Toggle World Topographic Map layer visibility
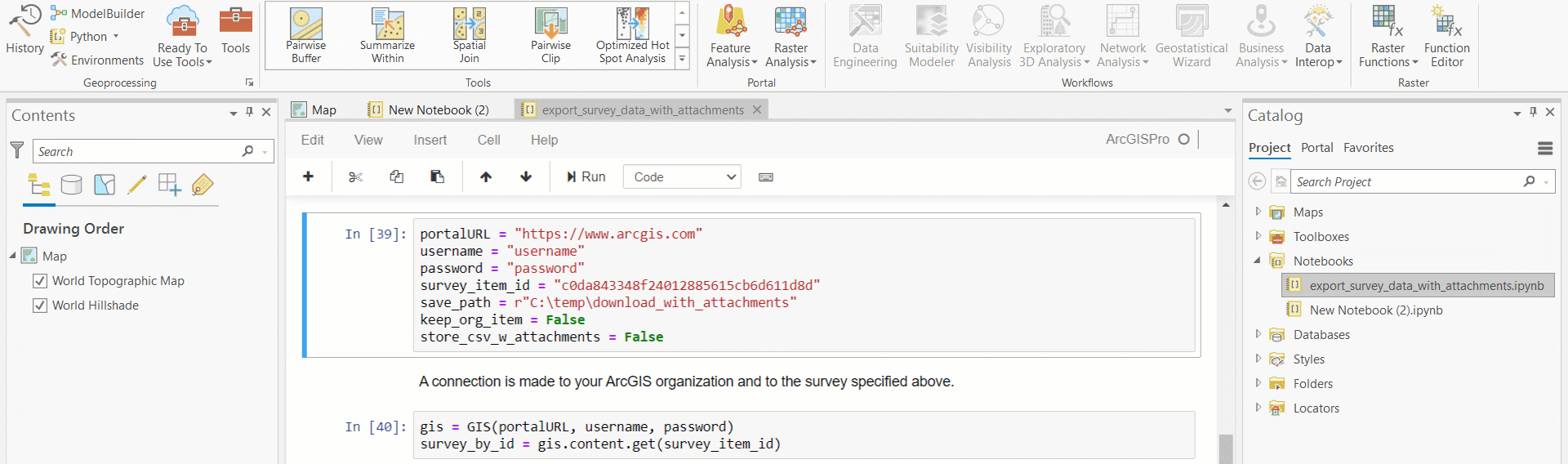Screen dimensions: 1568x464 click(39, 281)
